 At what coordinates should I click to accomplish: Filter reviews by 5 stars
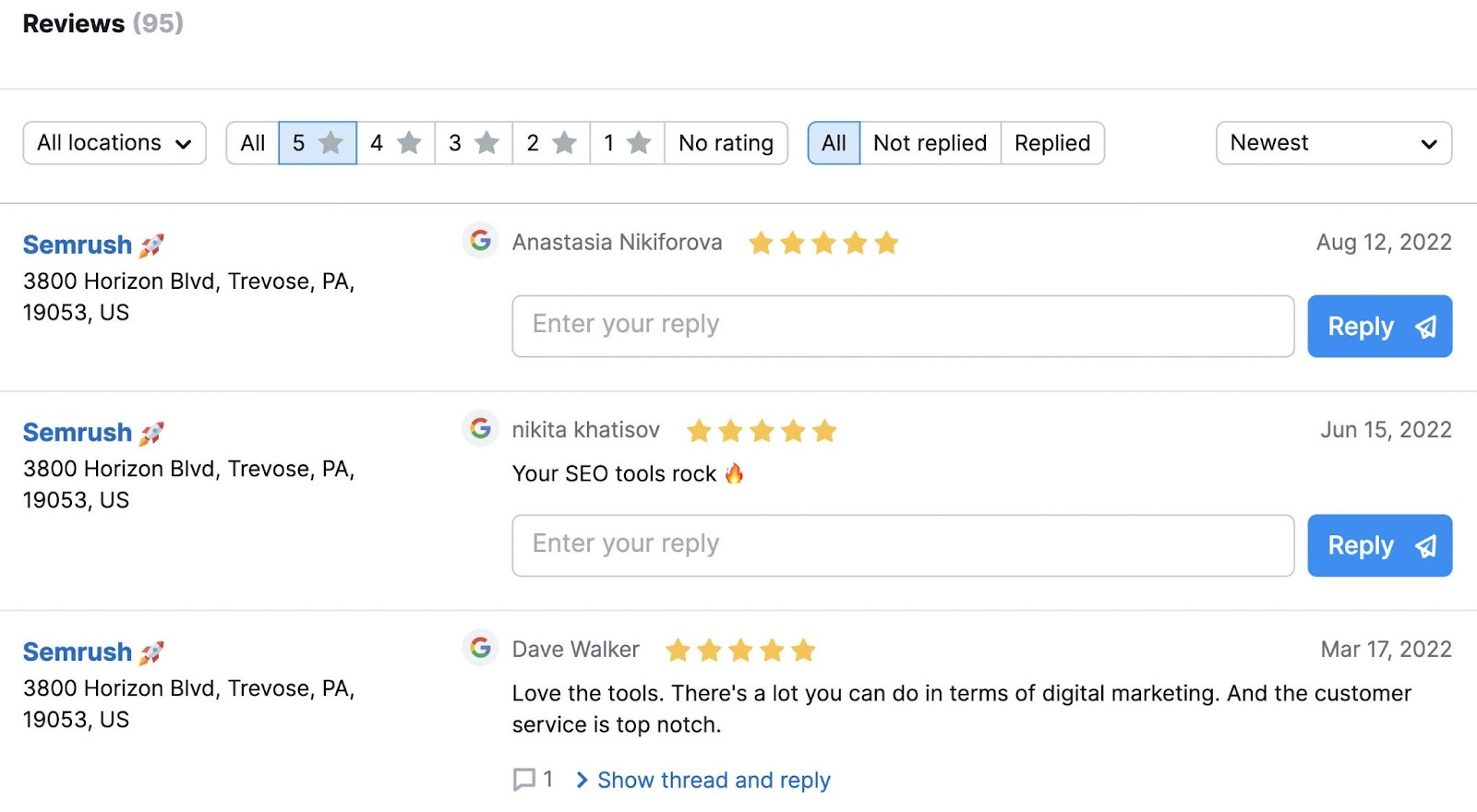tap(318, 143)
